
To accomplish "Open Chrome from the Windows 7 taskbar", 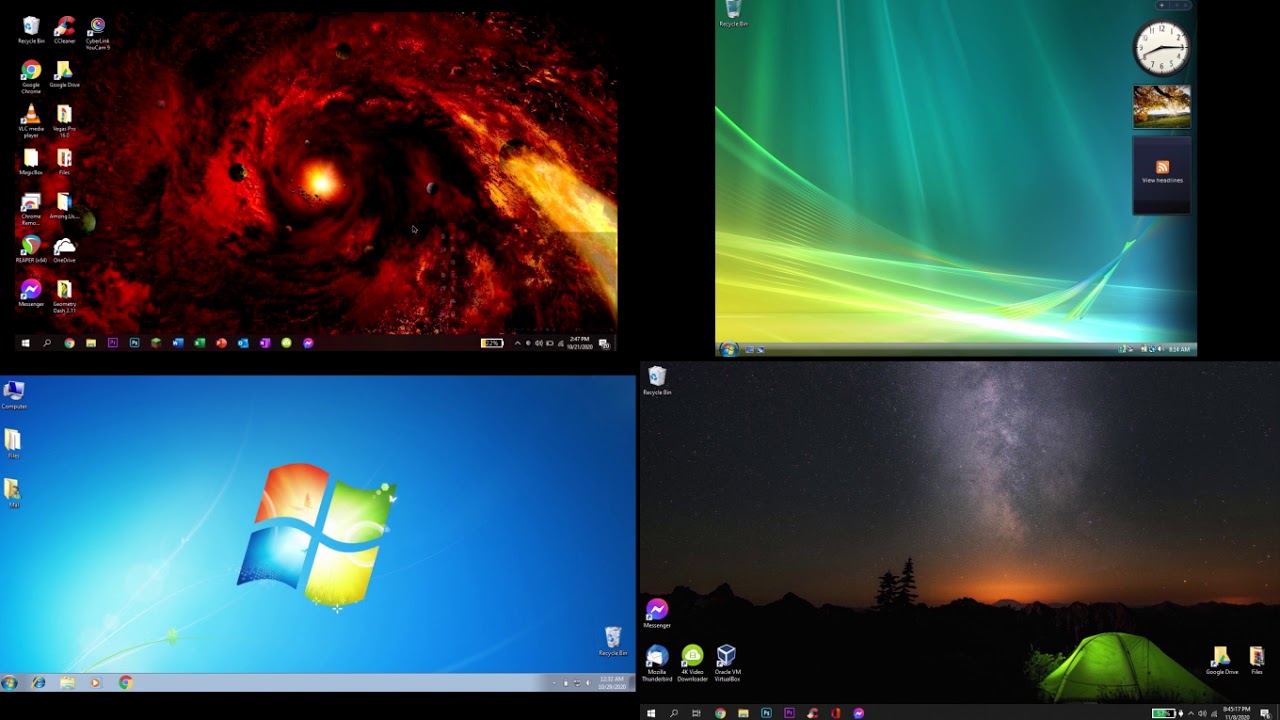I will [125, 683].
